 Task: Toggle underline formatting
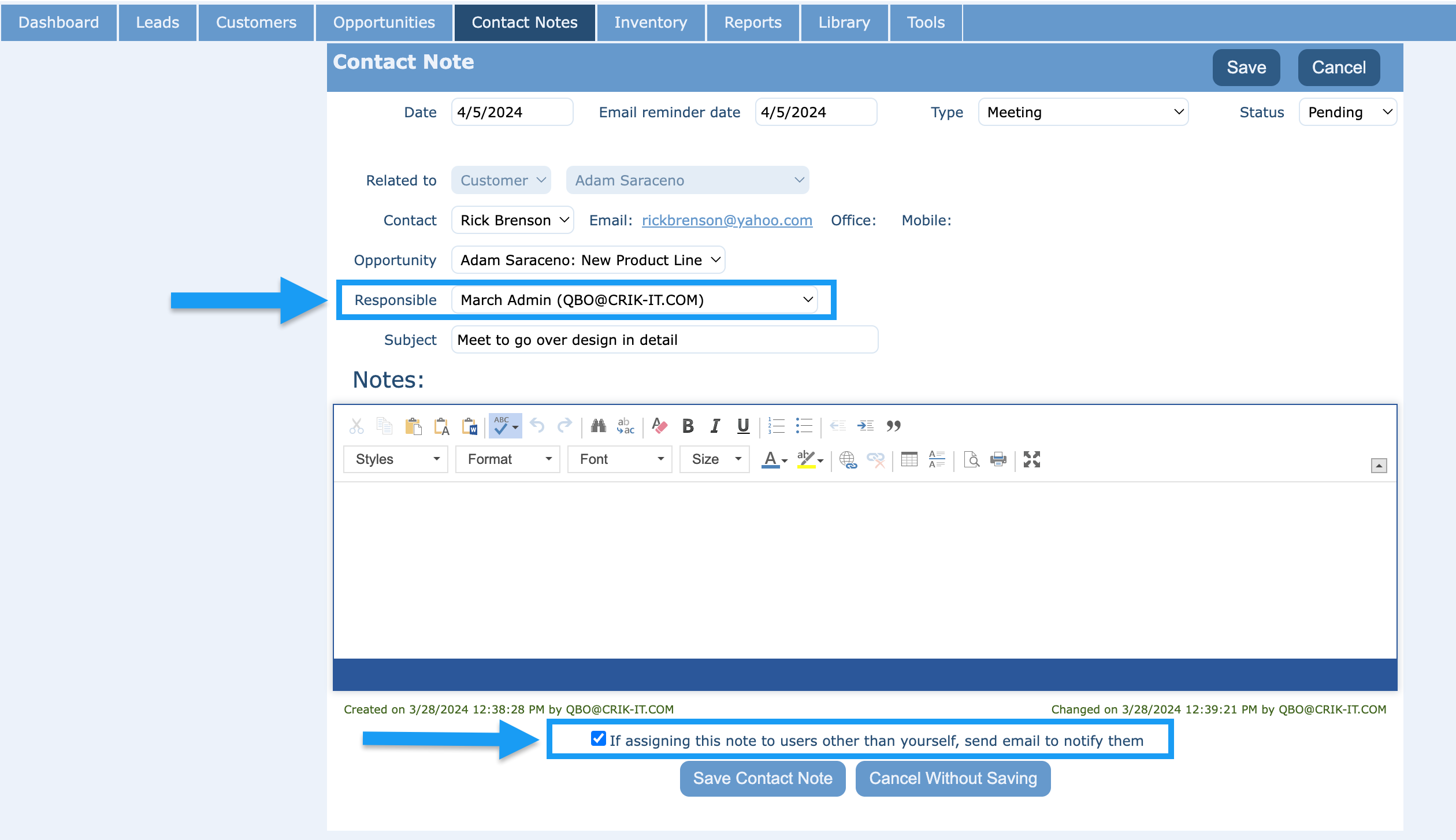[x=743, y=426]
